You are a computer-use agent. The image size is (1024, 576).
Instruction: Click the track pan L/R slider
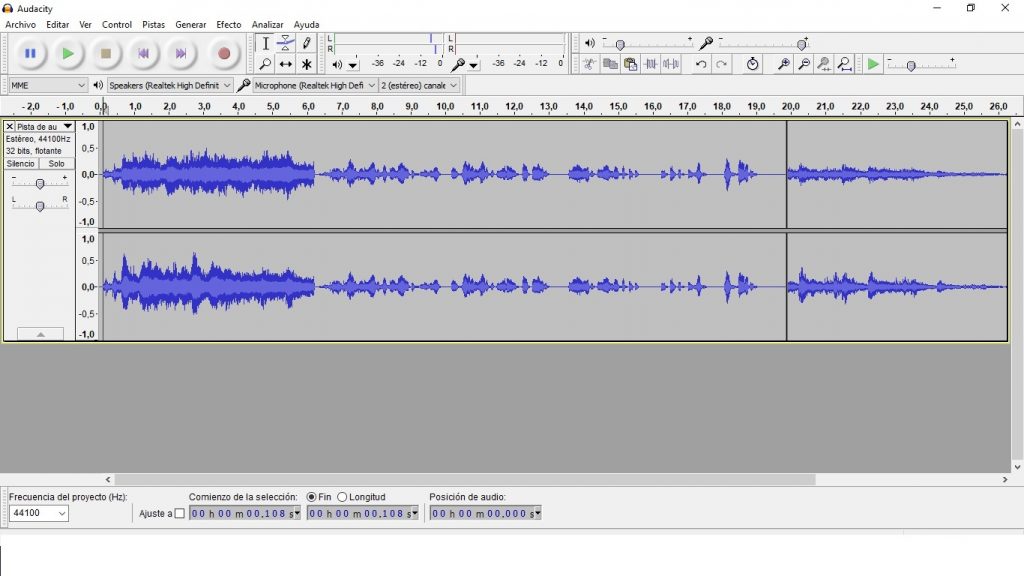tap(39, 206)
